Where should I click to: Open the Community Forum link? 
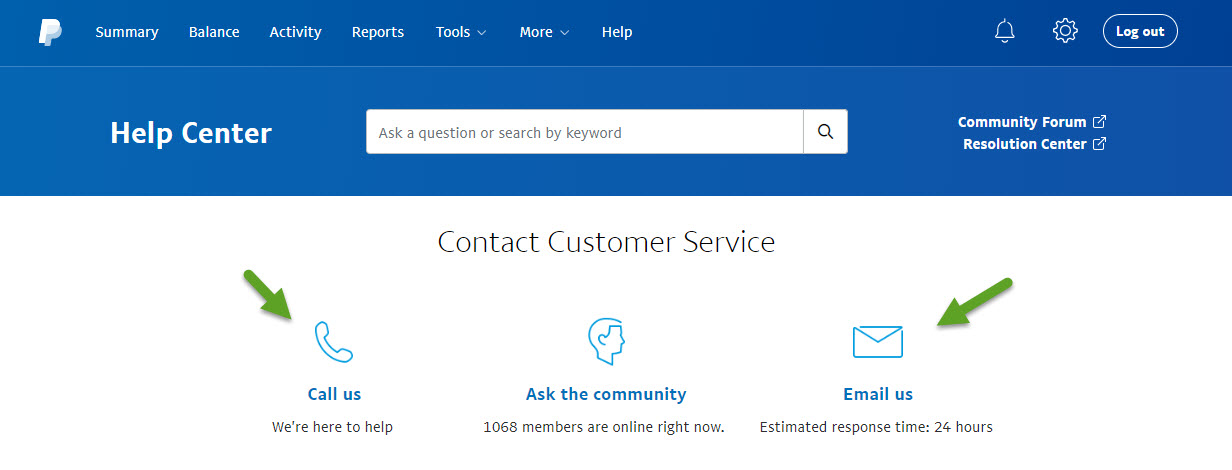(x=1022, y=122)
